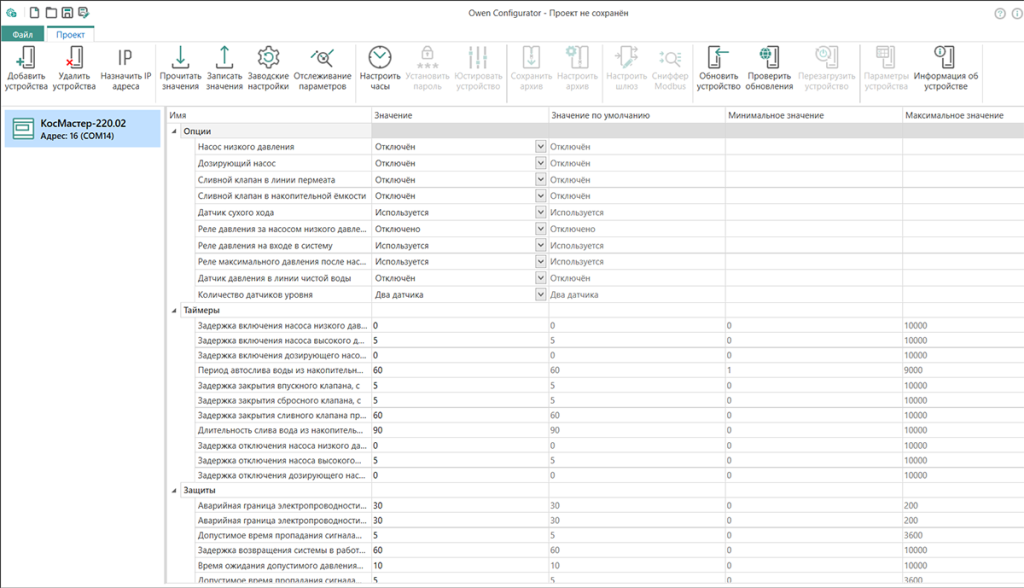Edit value of Длительность слива вода
1024x588 pixels.
(460, 430)
